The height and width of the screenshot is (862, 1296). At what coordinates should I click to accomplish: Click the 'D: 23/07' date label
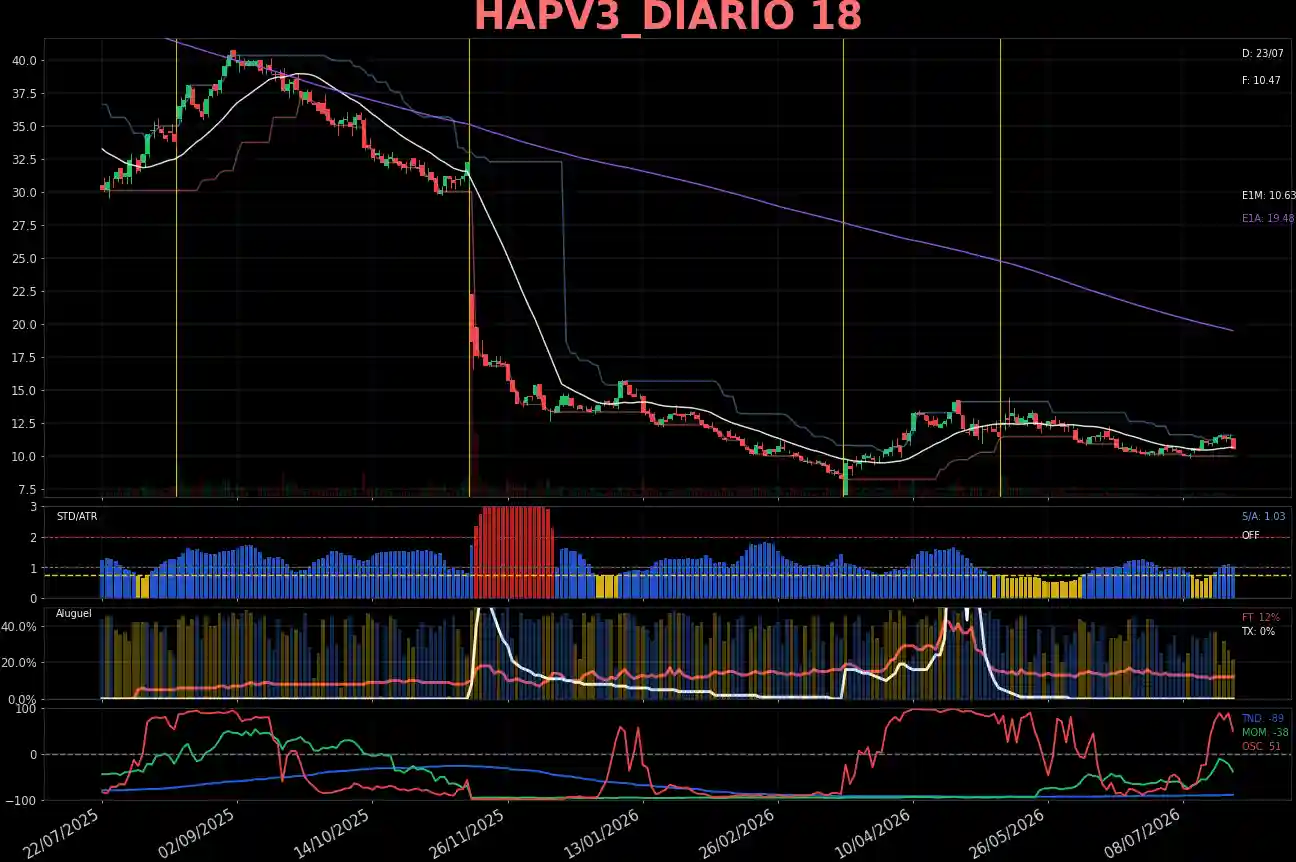(x=1262, y=53)
